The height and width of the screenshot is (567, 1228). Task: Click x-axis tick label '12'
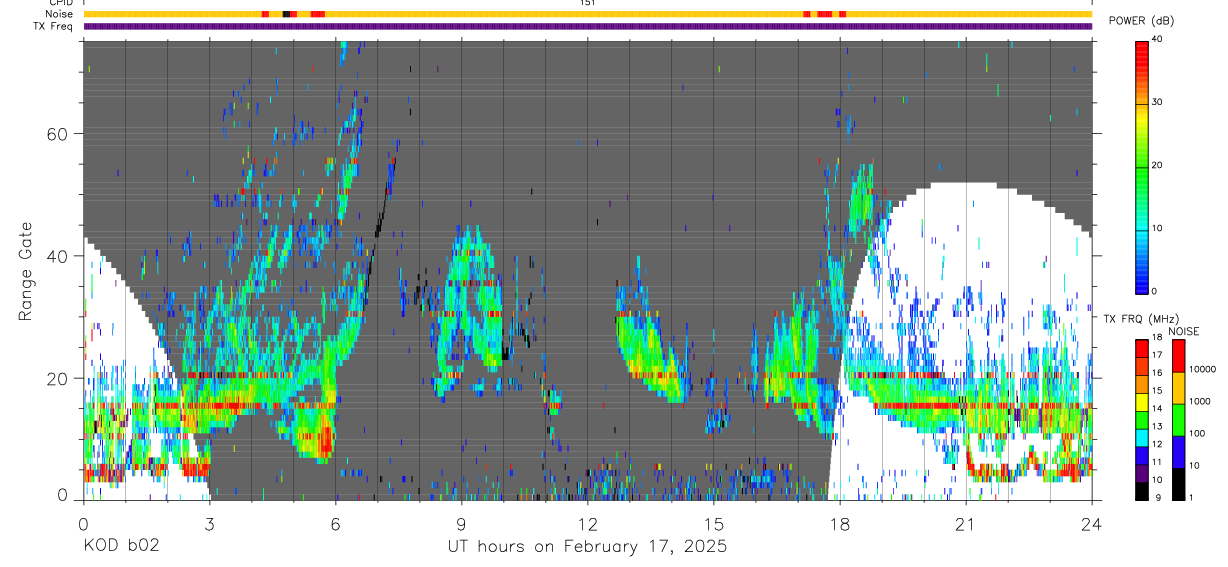pyautogui.click(x=588, y=524)
